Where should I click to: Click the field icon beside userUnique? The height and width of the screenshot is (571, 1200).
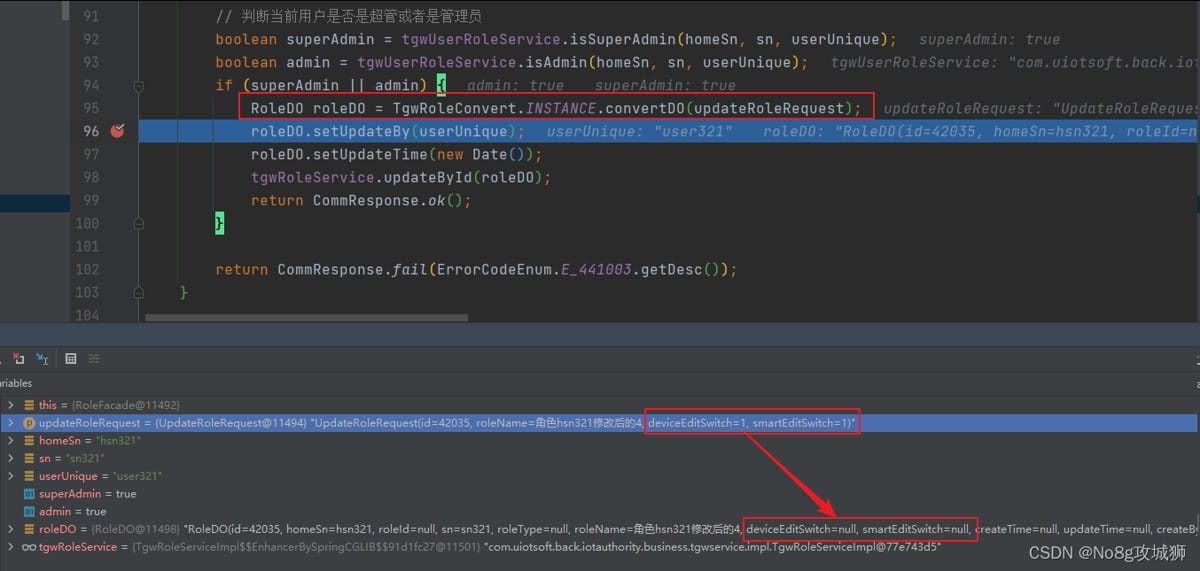[x=29, y=476]
